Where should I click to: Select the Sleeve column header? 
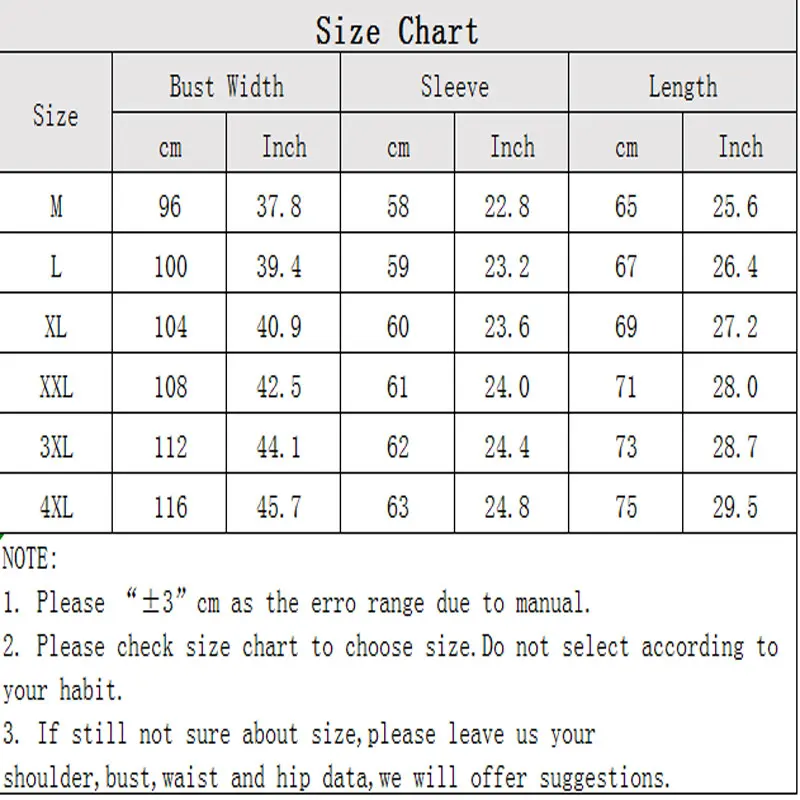[455, 86]
